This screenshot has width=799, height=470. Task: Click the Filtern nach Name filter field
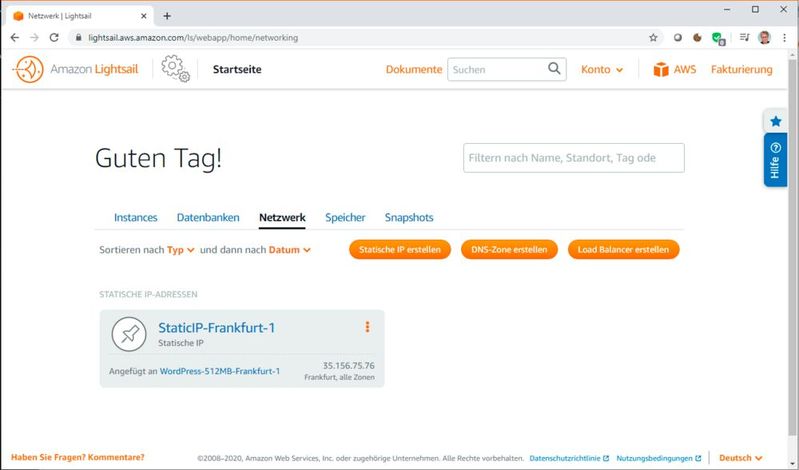(x=574, y=158)
